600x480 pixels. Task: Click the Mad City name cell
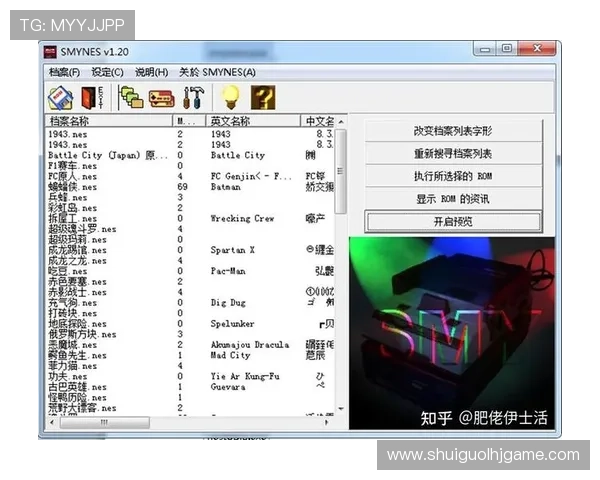coord(230,356)
